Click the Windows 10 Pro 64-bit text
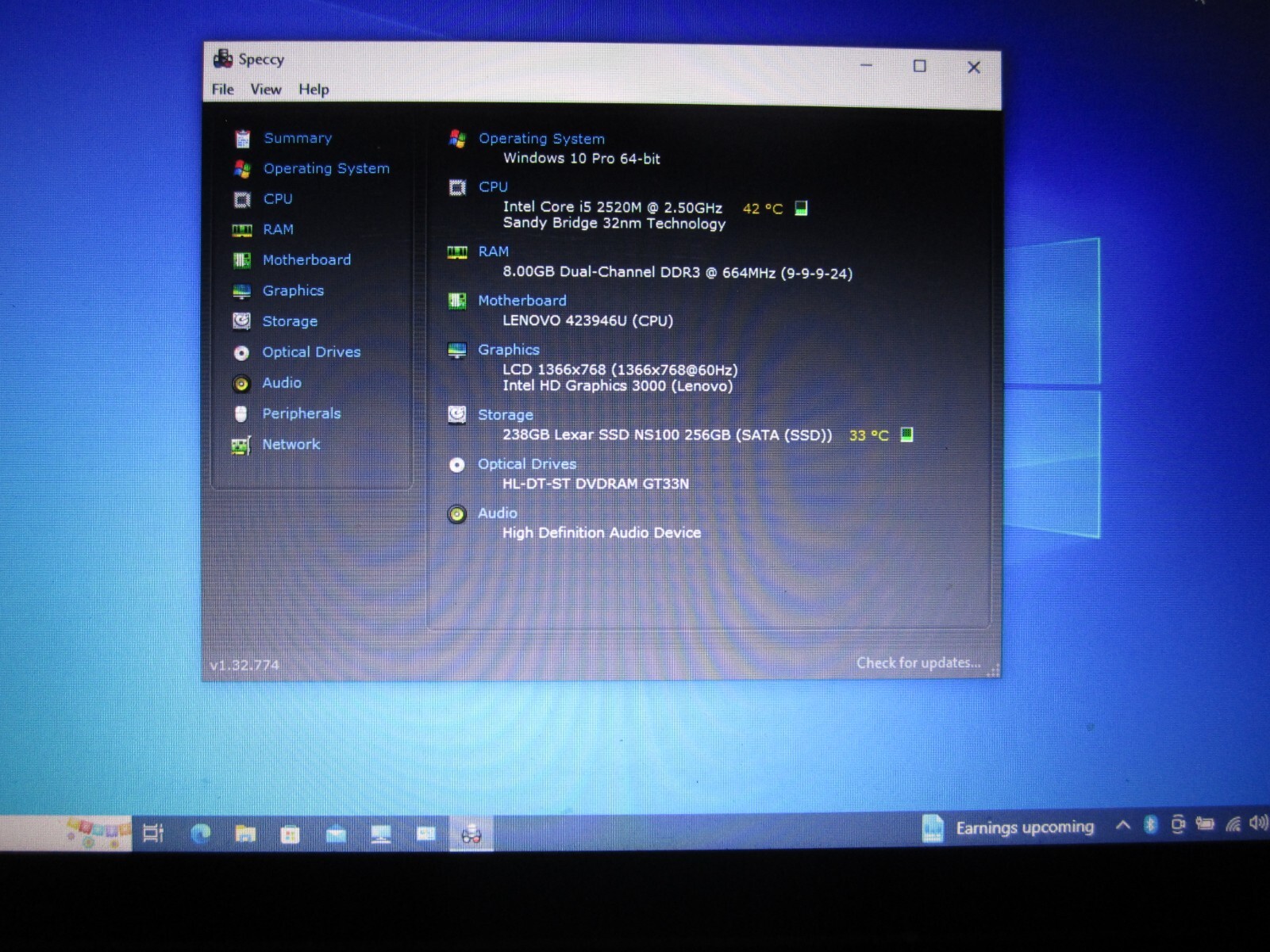The height and width of the screenshot is (952, 1270). 582,159
